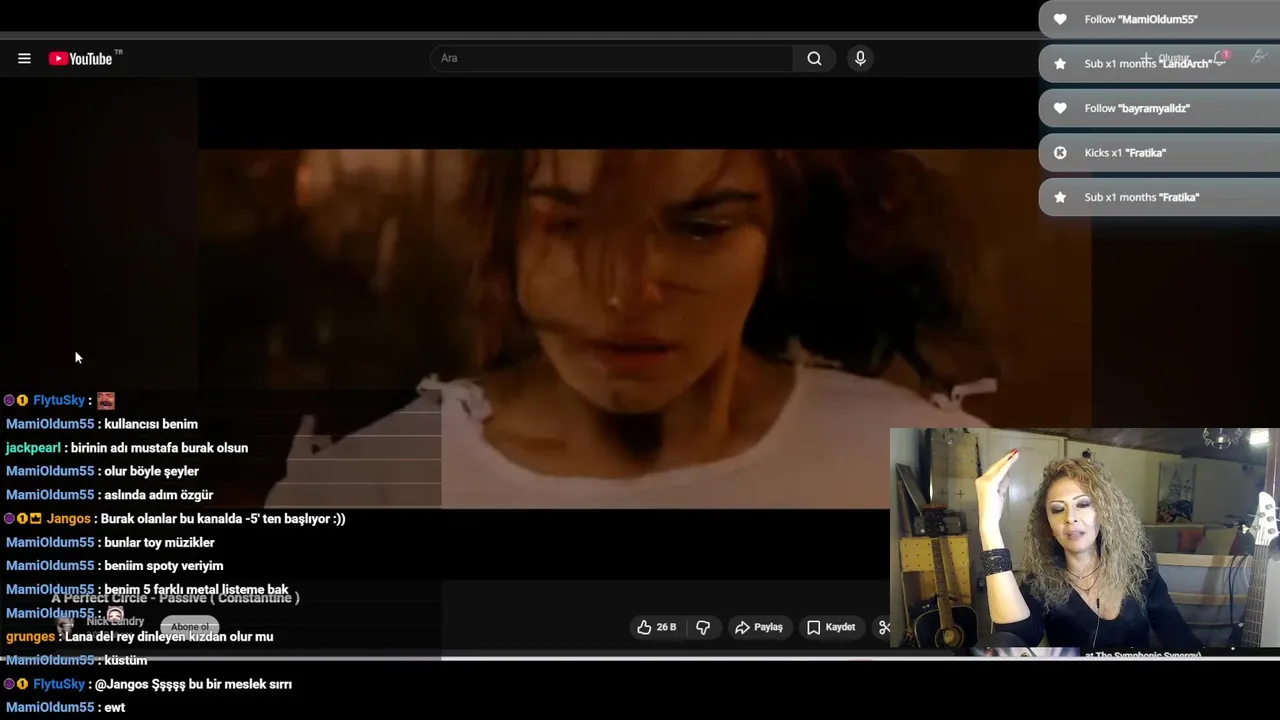
Task: Click the emote in FlytuSky's first message
Action: (106, 401)
